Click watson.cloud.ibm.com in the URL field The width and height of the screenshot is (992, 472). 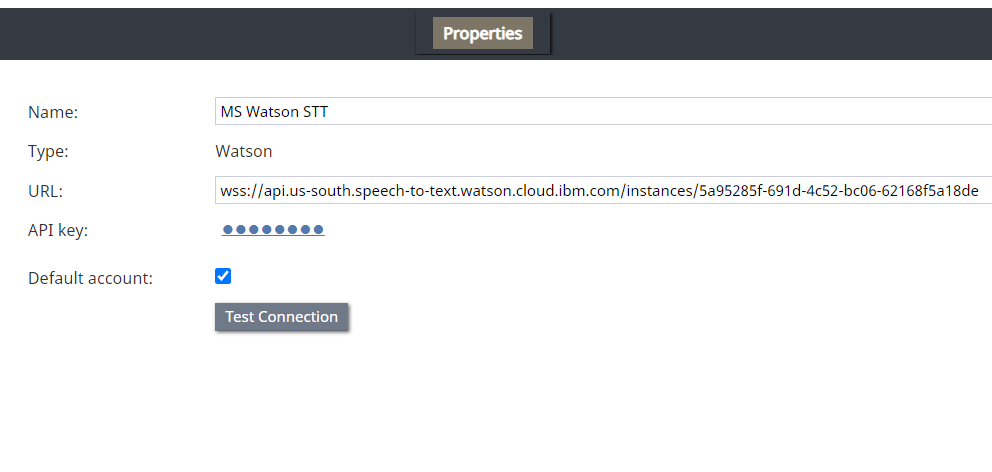536,191
